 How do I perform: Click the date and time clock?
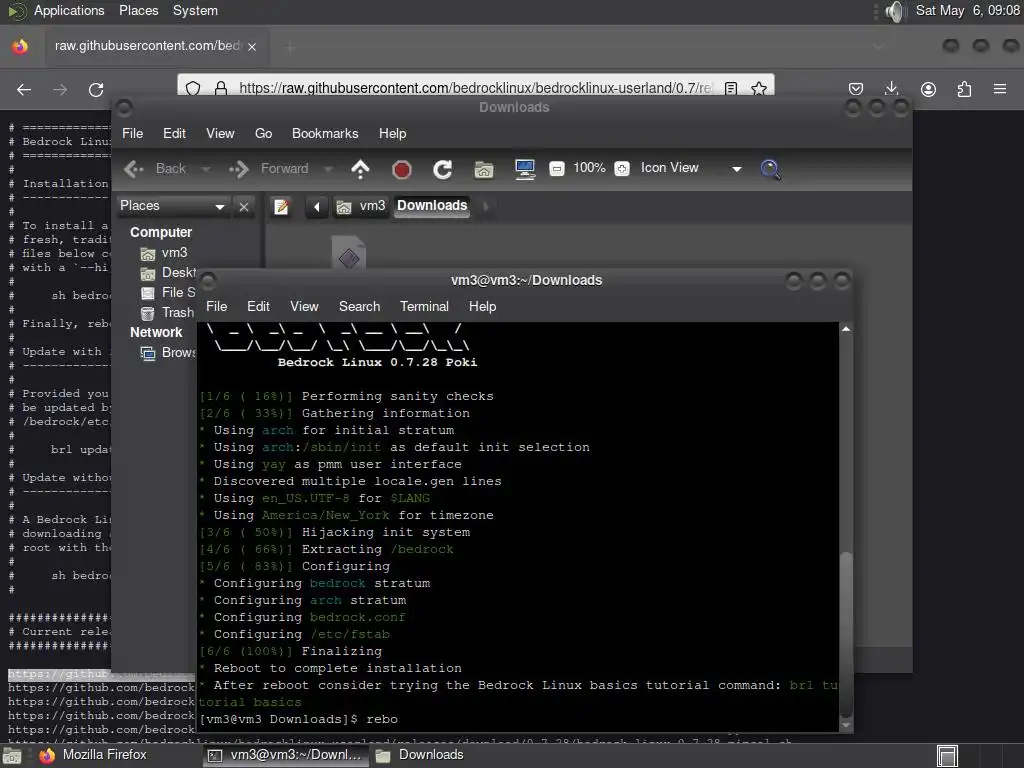(x=967, y=10)
